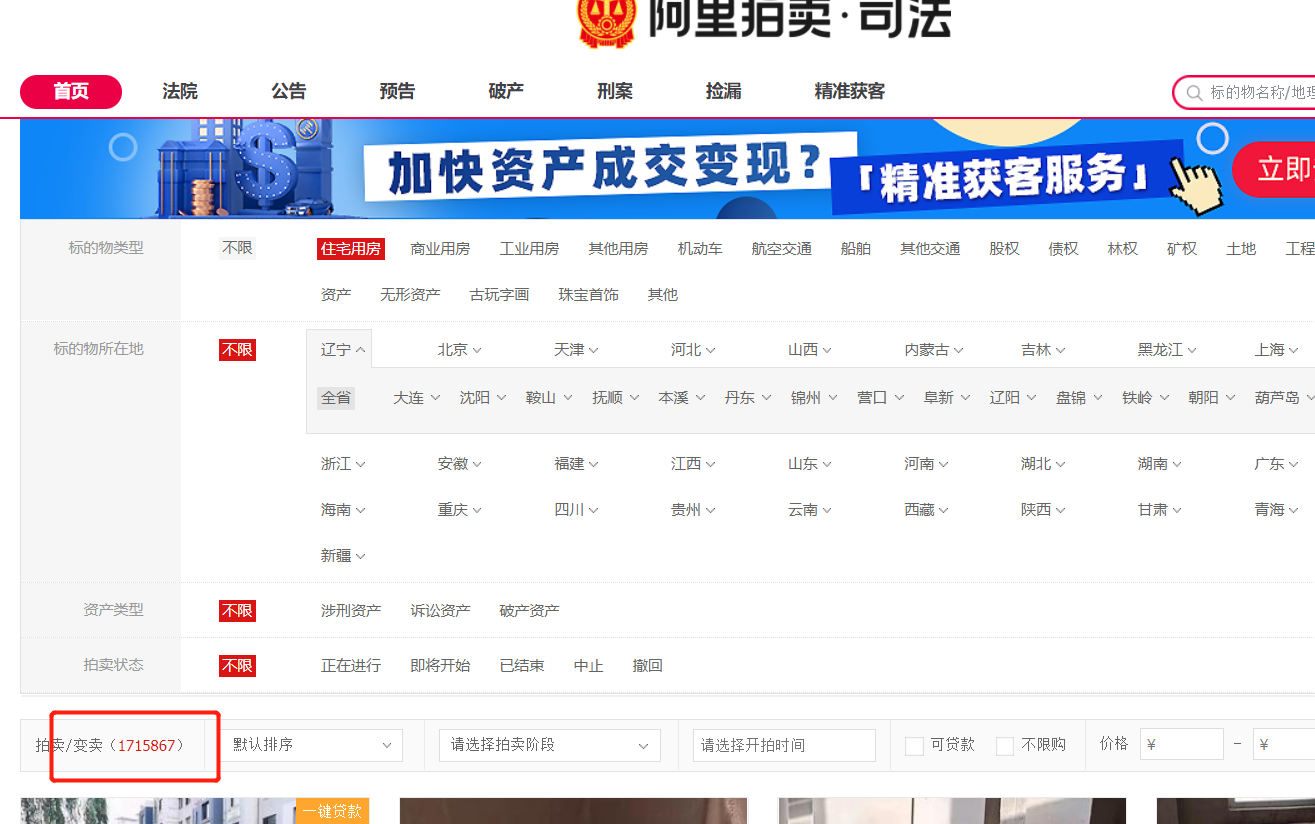1315x824 pixels.
Task: Switch to the 法院 navigation tab
Action: click(x=180, y=92)
